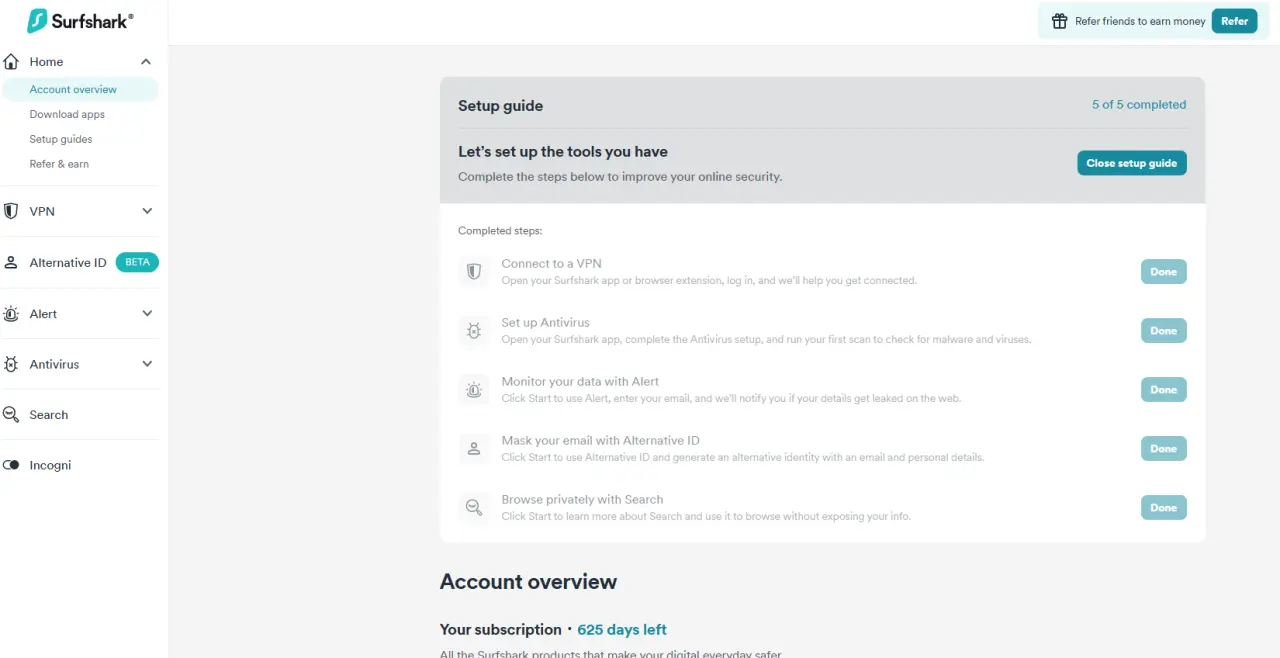
Task: Click the Refer button at top
Action: click(x=1235, y=21)
